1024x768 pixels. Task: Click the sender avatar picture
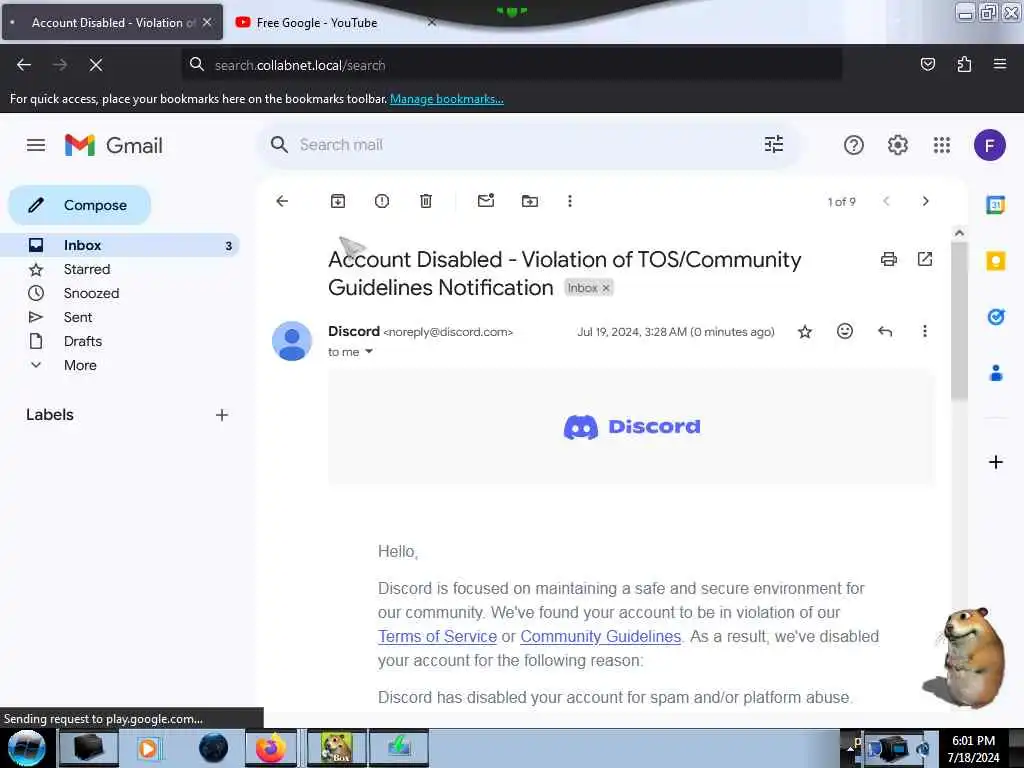click(291, 341)
